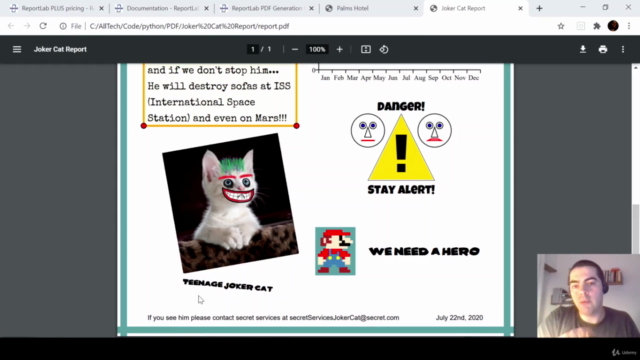
Task: Click the Joker Cat Report toolbar title
Action: click(60, 49)
